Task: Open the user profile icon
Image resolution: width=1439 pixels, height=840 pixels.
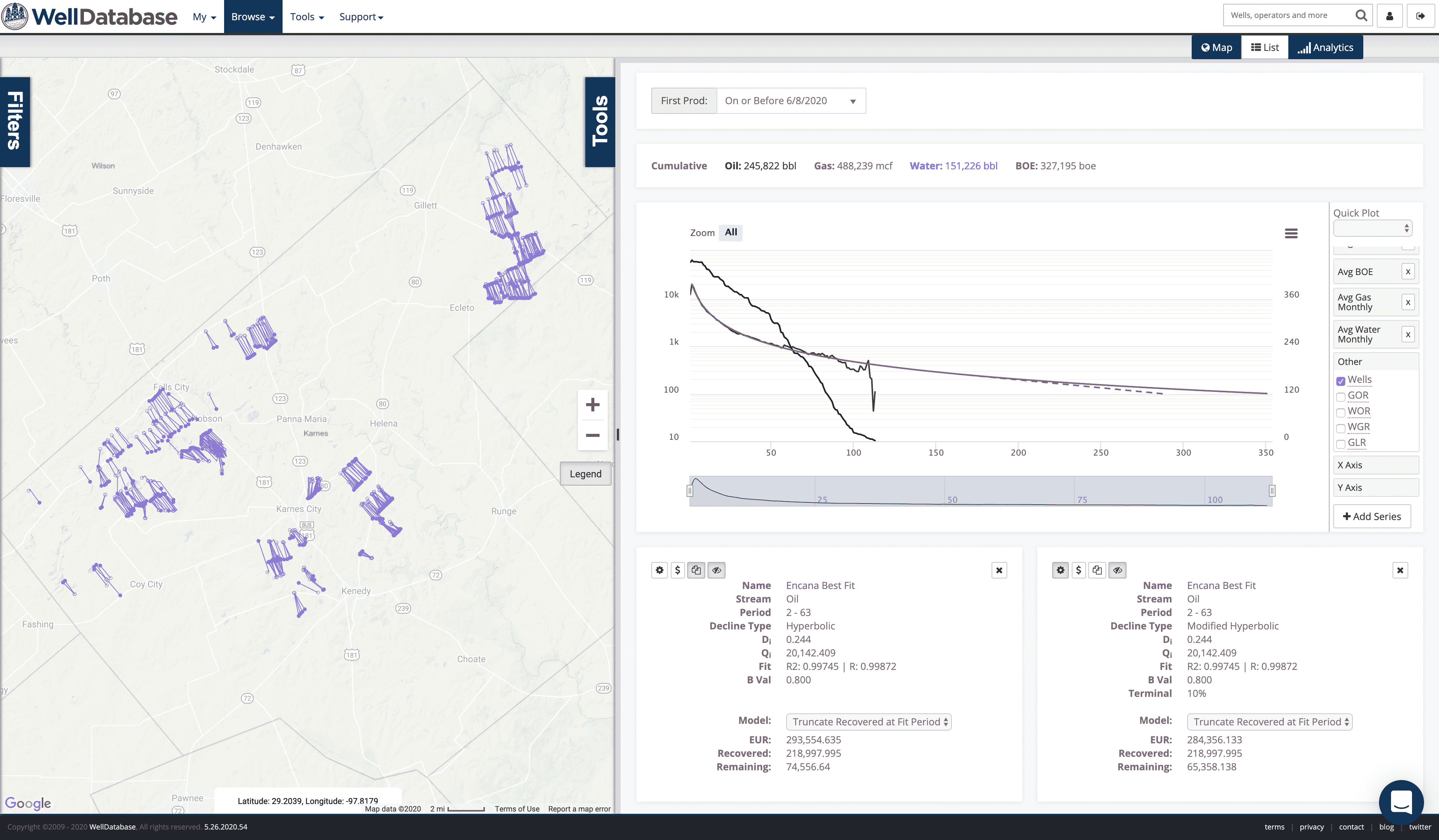Action: coord(1389,16)
